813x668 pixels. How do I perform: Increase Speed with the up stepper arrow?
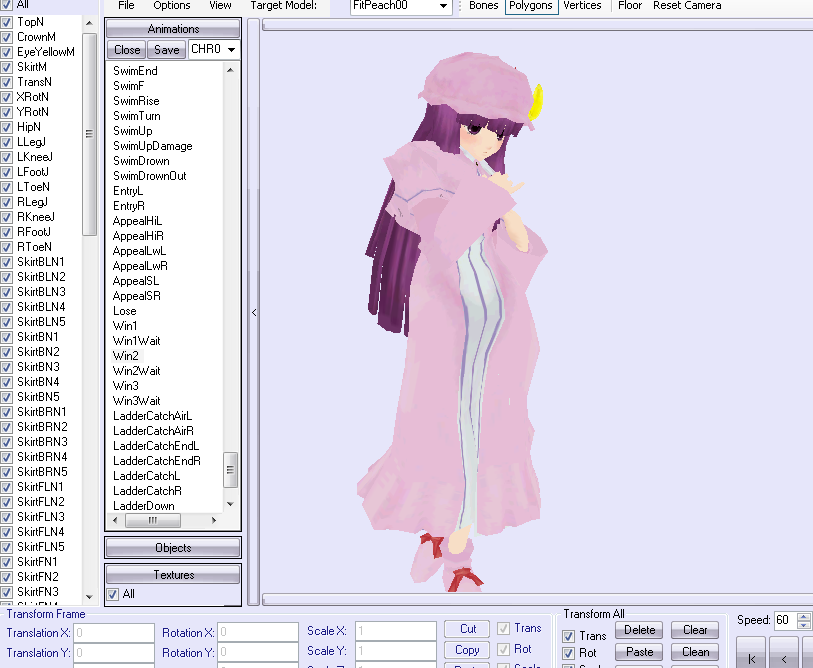804,617
